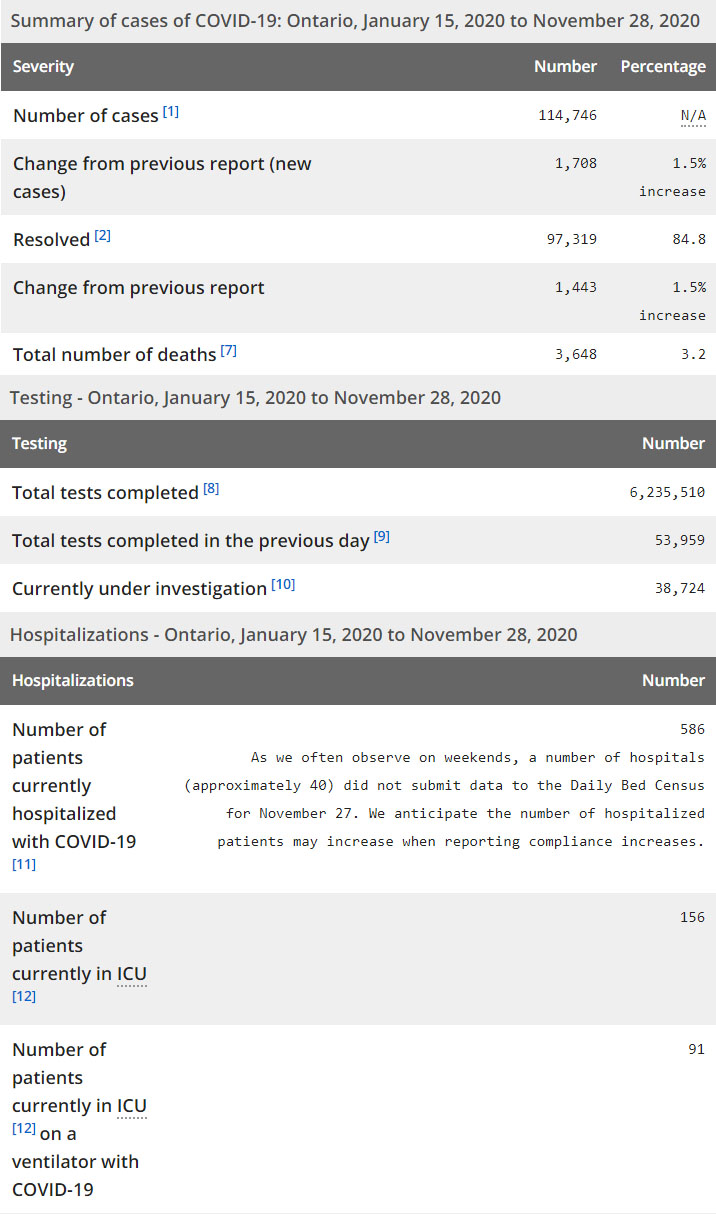Screen dimensions: 716x1214
Task: Click the Percentage column header
Action: click(663, 67)
